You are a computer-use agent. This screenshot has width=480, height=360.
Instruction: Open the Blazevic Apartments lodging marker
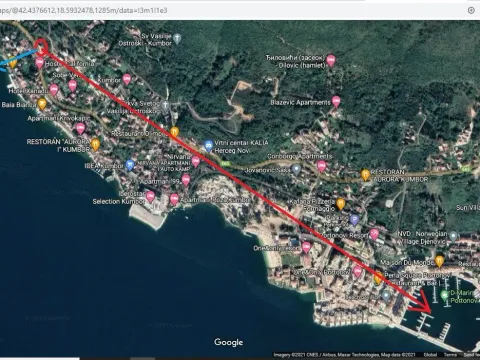[336, 101]
